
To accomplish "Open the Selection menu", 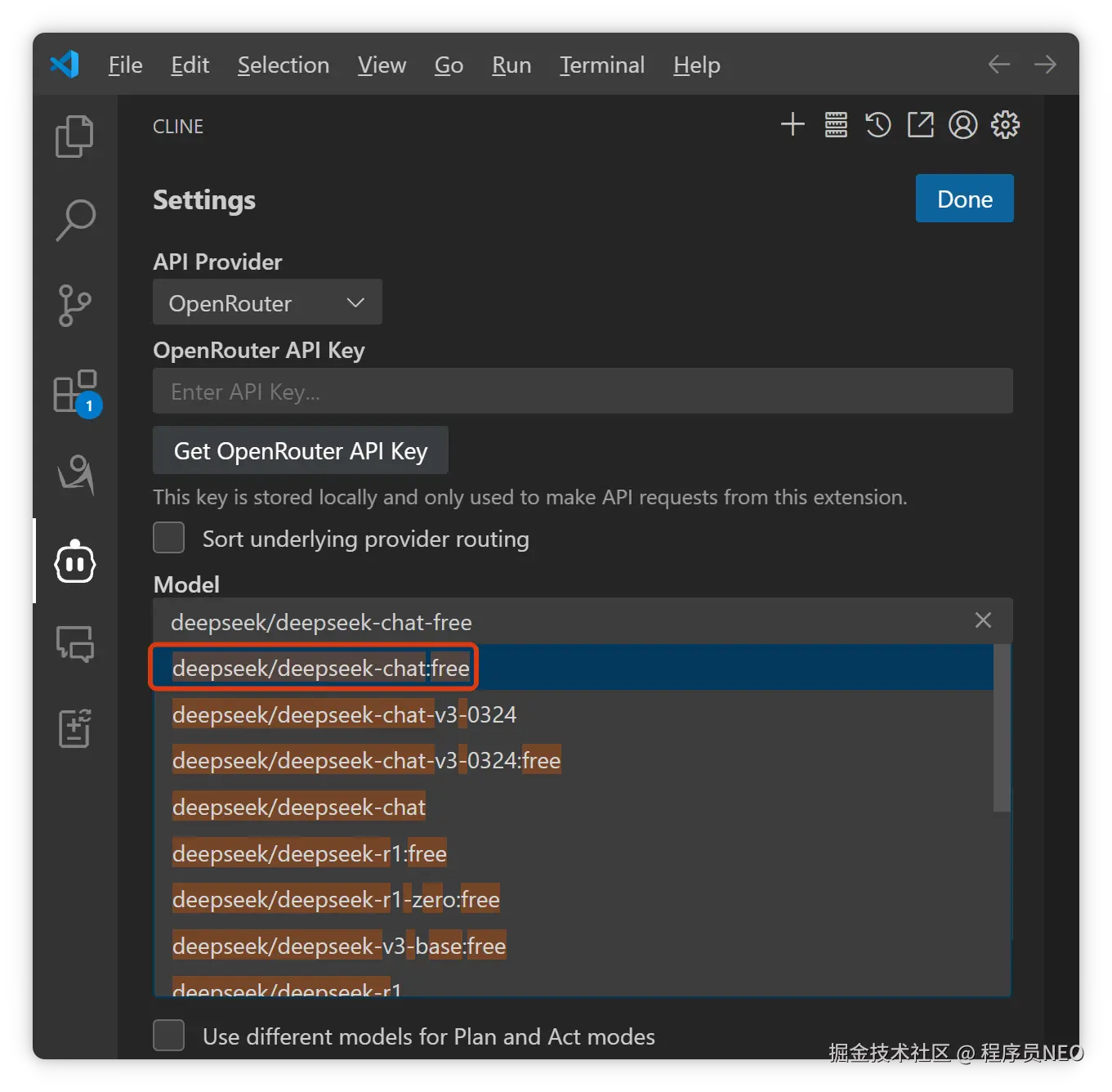I will pyautogui.click(x=284, y=65).
